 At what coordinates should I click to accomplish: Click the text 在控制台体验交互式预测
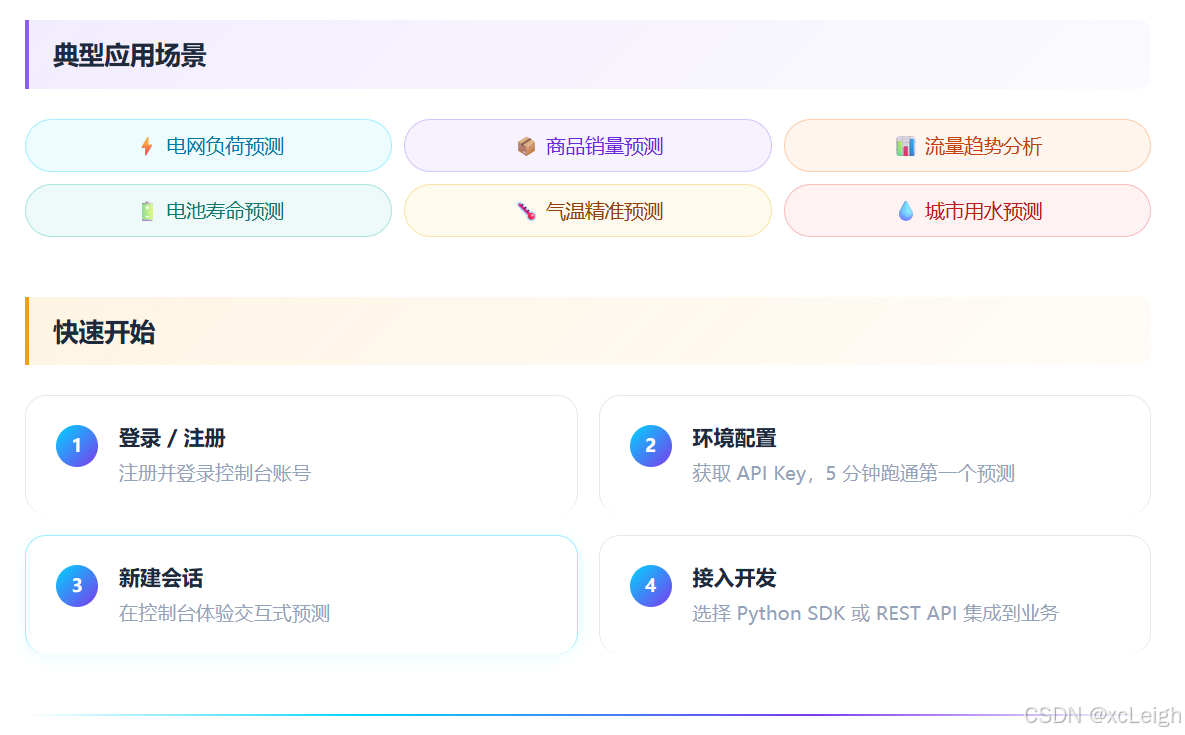[x=224, y=613]
